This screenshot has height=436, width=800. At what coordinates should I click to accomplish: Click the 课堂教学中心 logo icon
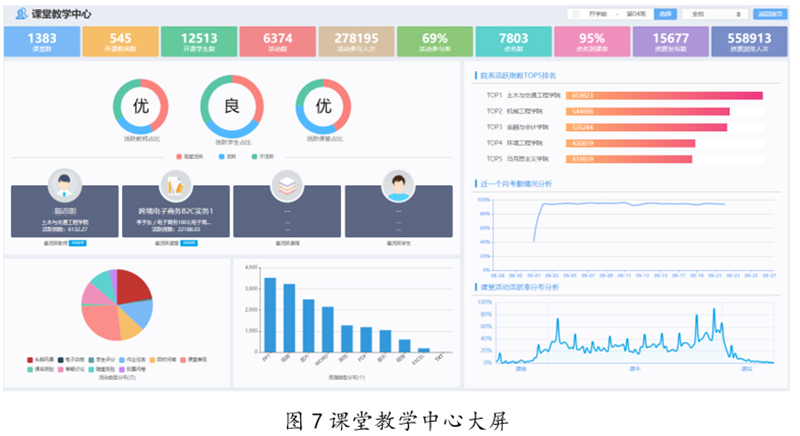pyautogui.click(x=20, y=13)
